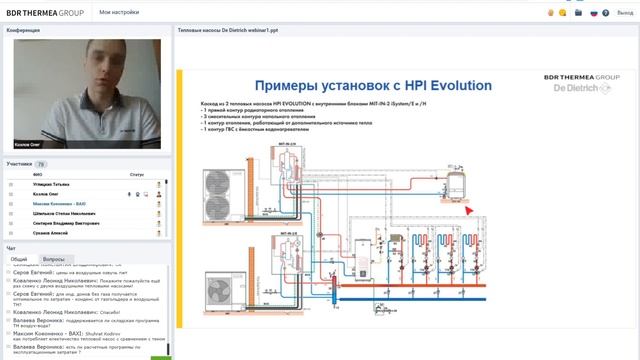The width and height of the screenshot is (640, 360).
Task: Click status icon of Шпильков Степан Николаевич
Action: (x=159, y=214)
